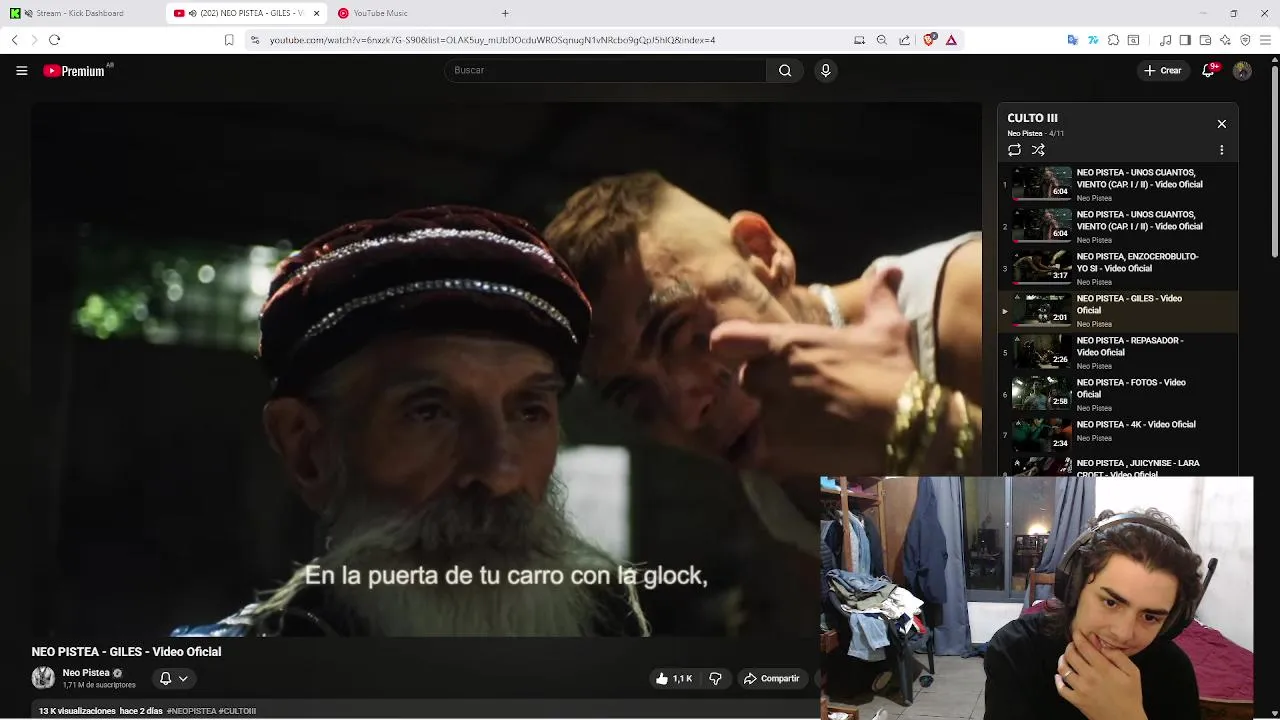Viewport: 1280px width, 720px height.
Task: Click the Compartir share button
Action: 771,678
